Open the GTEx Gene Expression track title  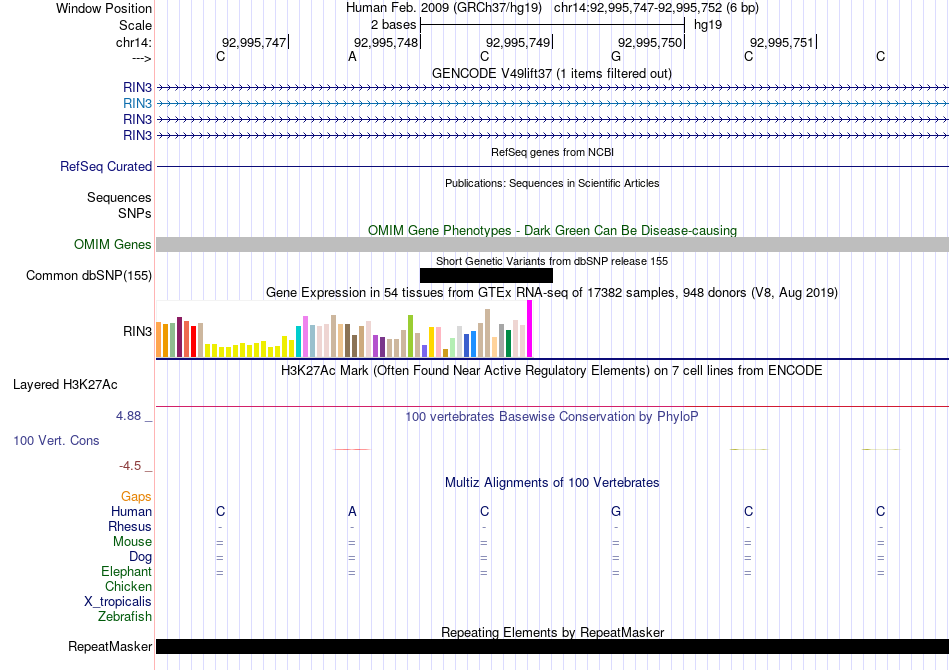click(x=552, y=293)
